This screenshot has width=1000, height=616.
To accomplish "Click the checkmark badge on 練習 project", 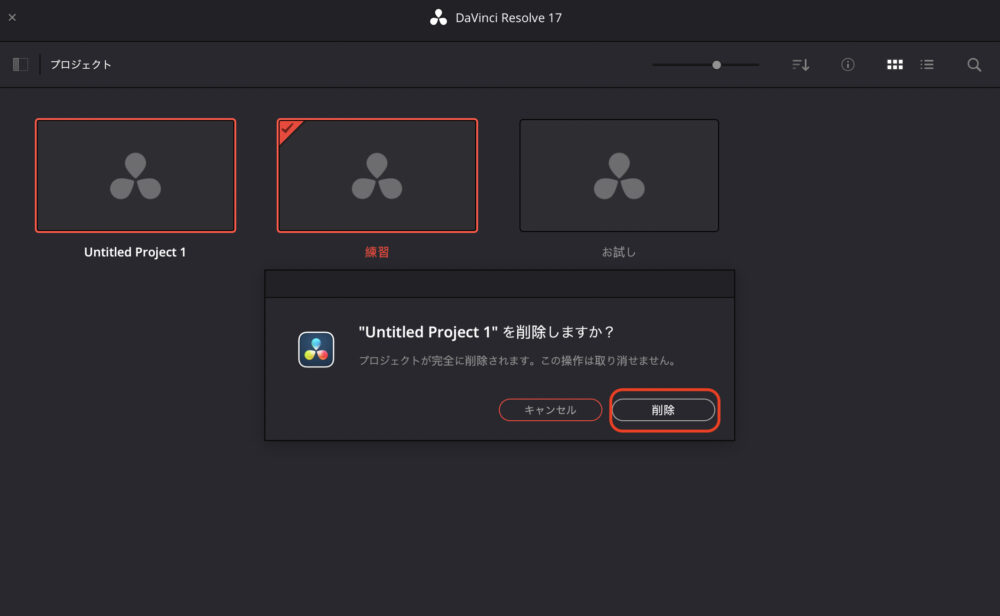I will pyautogui.click(x=288, y=129).
